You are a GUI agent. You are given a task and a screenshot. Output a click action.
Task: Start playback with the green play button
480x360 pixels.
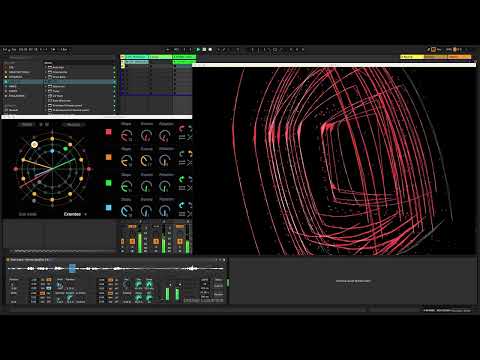click(x=198, y=50)
